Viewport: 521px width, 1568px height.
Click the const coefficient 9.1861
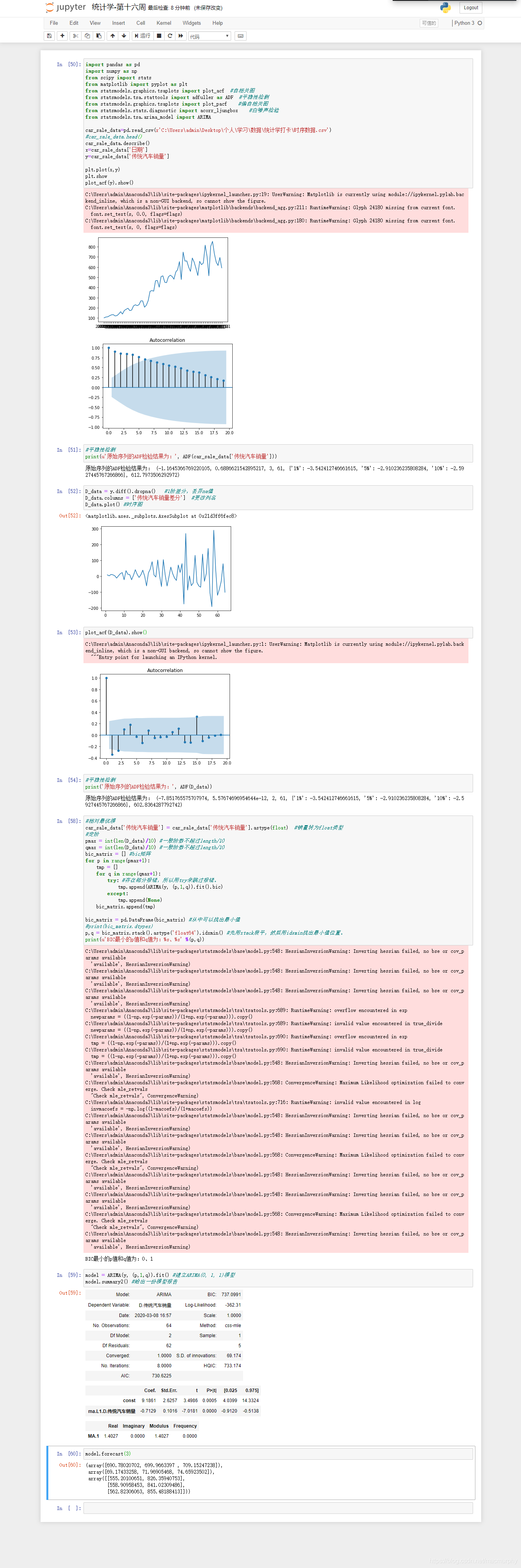(x=148, y=1400)
